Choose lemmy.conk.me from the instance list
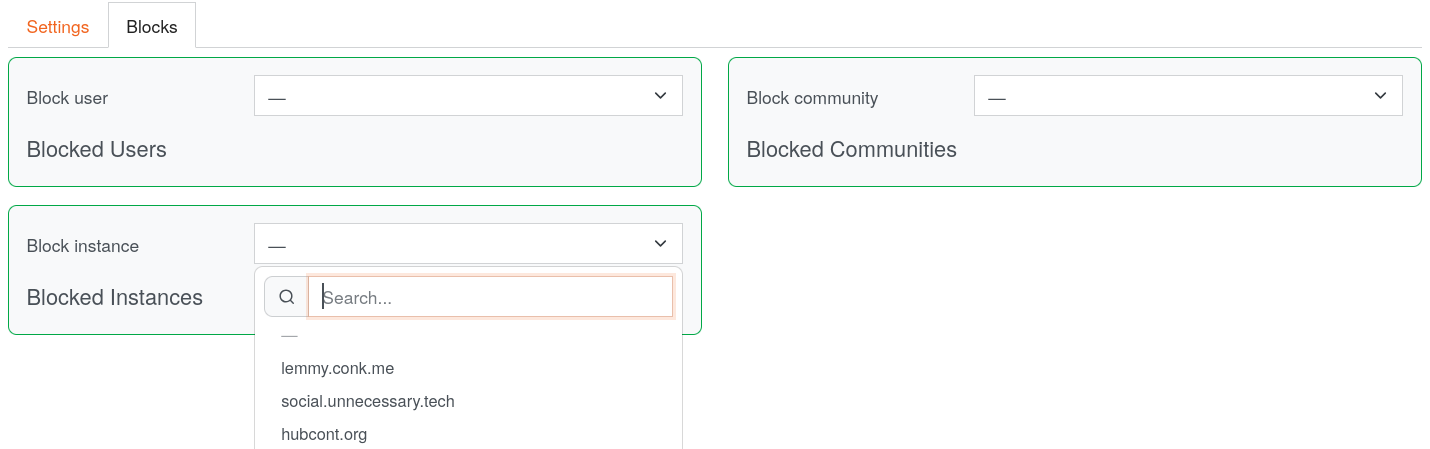 click(337, 368)
